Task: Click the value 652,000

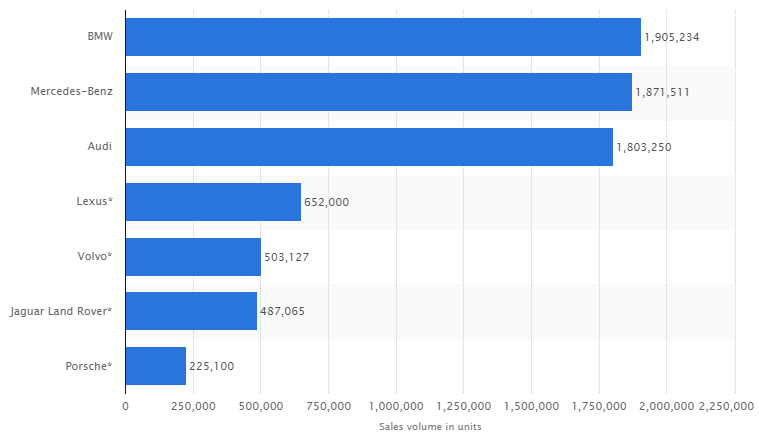Action: click(326, 202)
